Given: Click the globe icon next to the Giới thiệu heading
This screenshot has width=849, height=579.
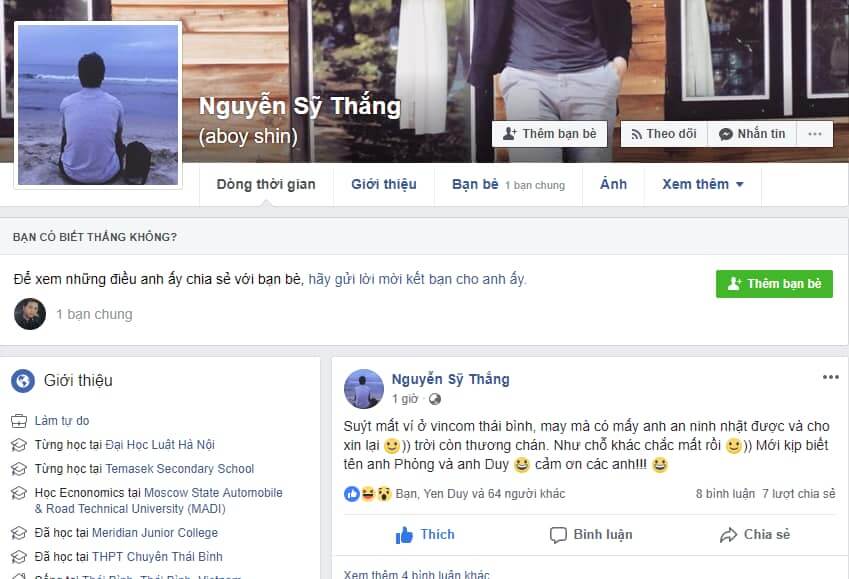Looking at the screenshot, I should click(x=23, y=381).
